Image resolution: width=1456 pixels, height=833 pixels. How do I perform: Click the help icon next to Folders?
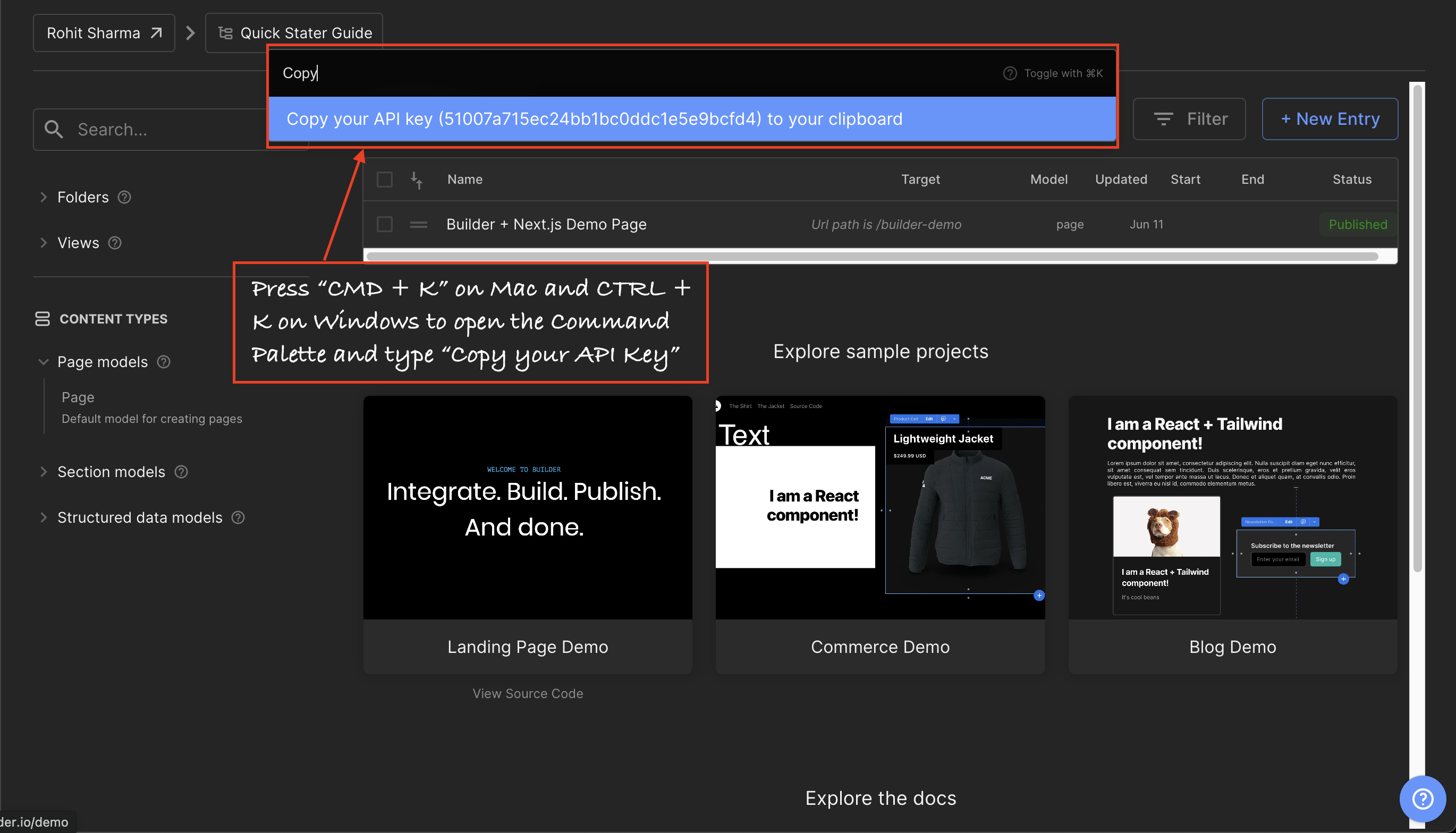pyautogui.click(x=124, y=198)
